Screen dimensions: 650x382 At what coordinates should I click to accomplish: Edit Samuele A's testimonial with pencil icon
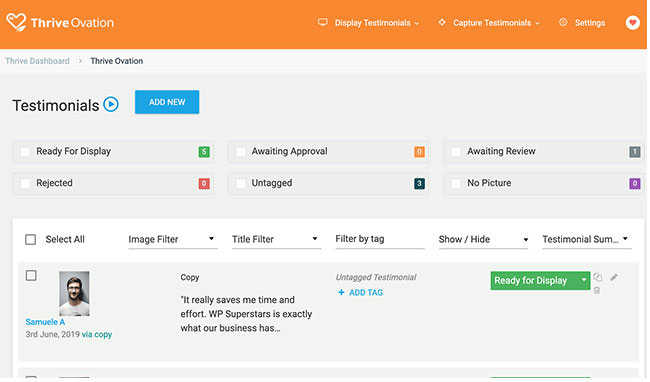(614, 277)
